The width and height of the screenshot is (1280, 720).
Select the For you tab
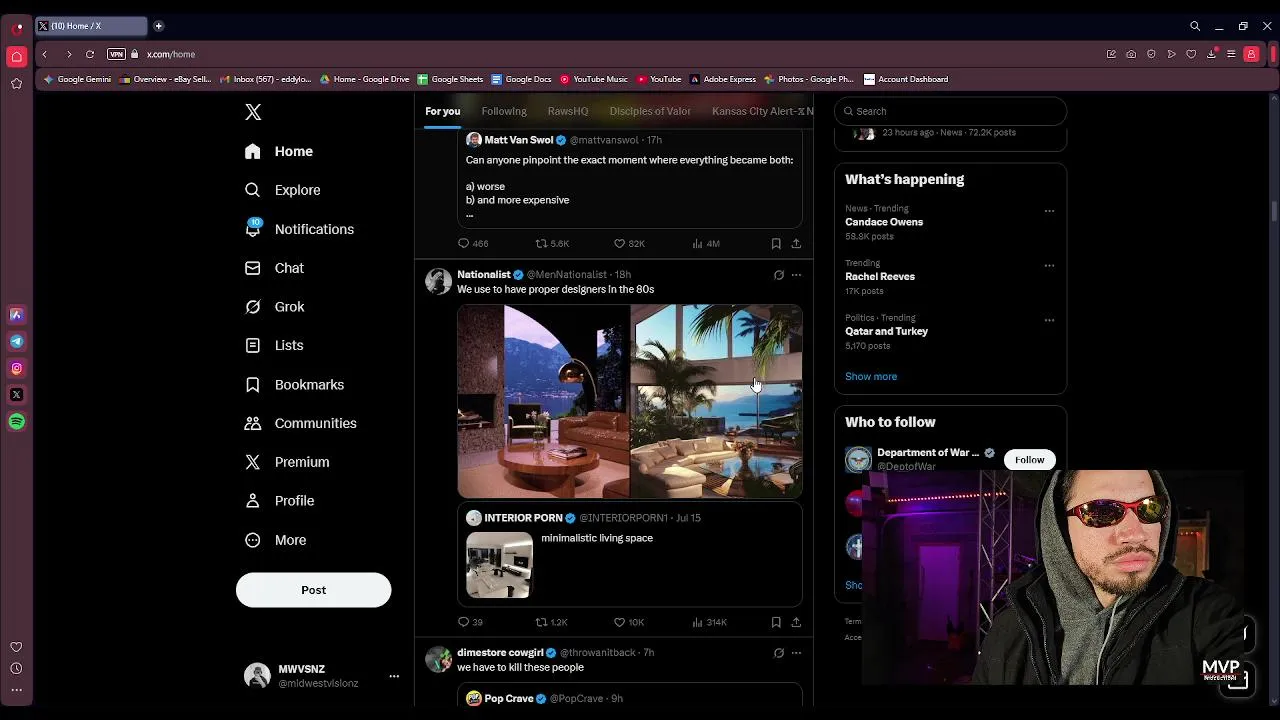pos(443,111)
